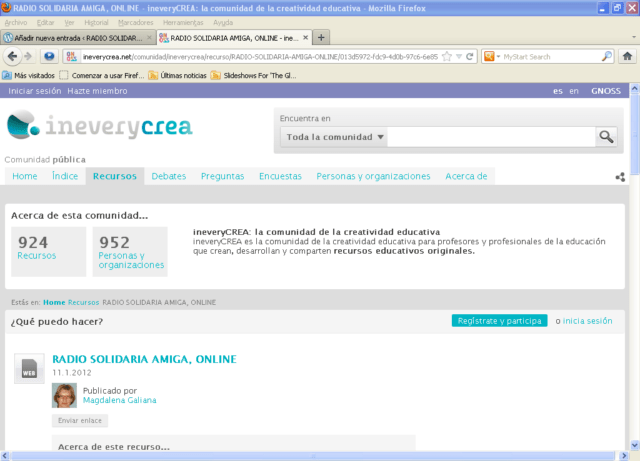Viewport: 640px width, 461px height.
Task: Click the 'Enviar enlace' button
Action: [x=80, y=421]
